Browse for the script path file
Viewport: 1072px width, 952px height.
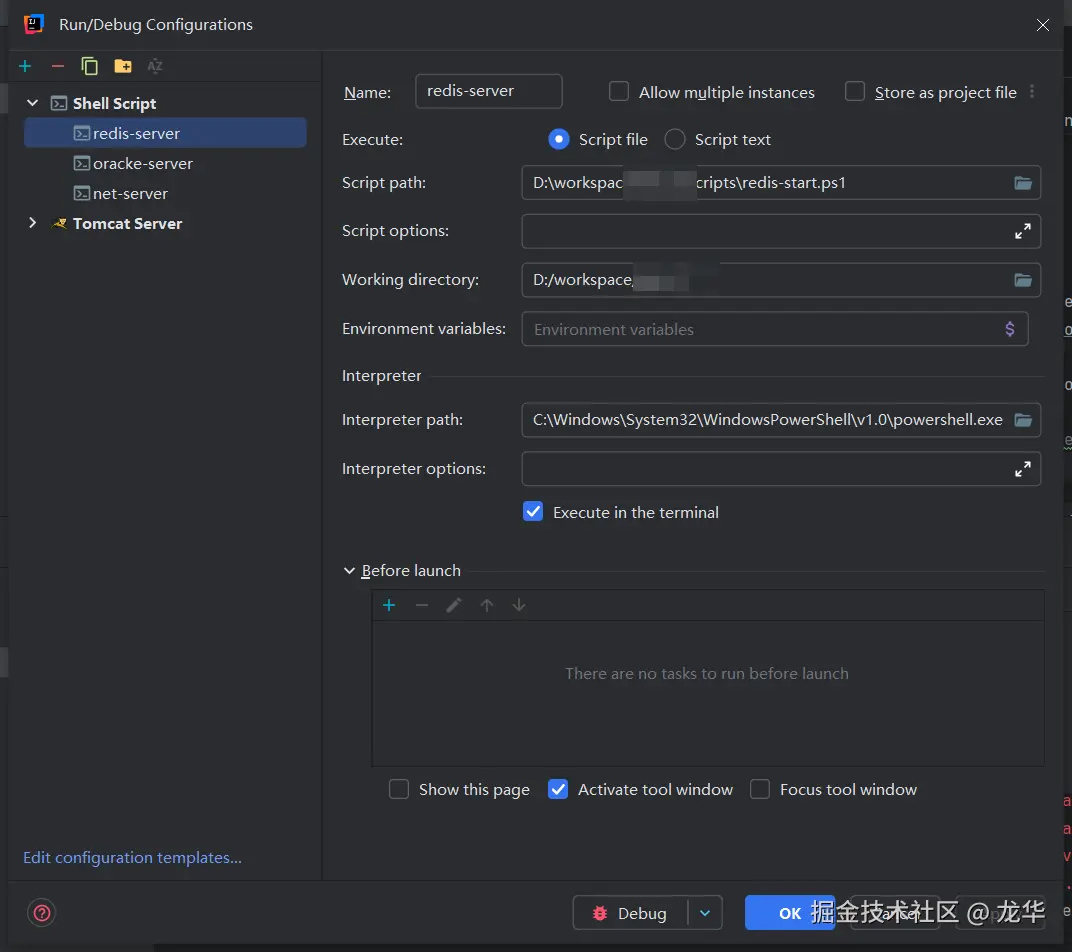(x=1023, y=183)
